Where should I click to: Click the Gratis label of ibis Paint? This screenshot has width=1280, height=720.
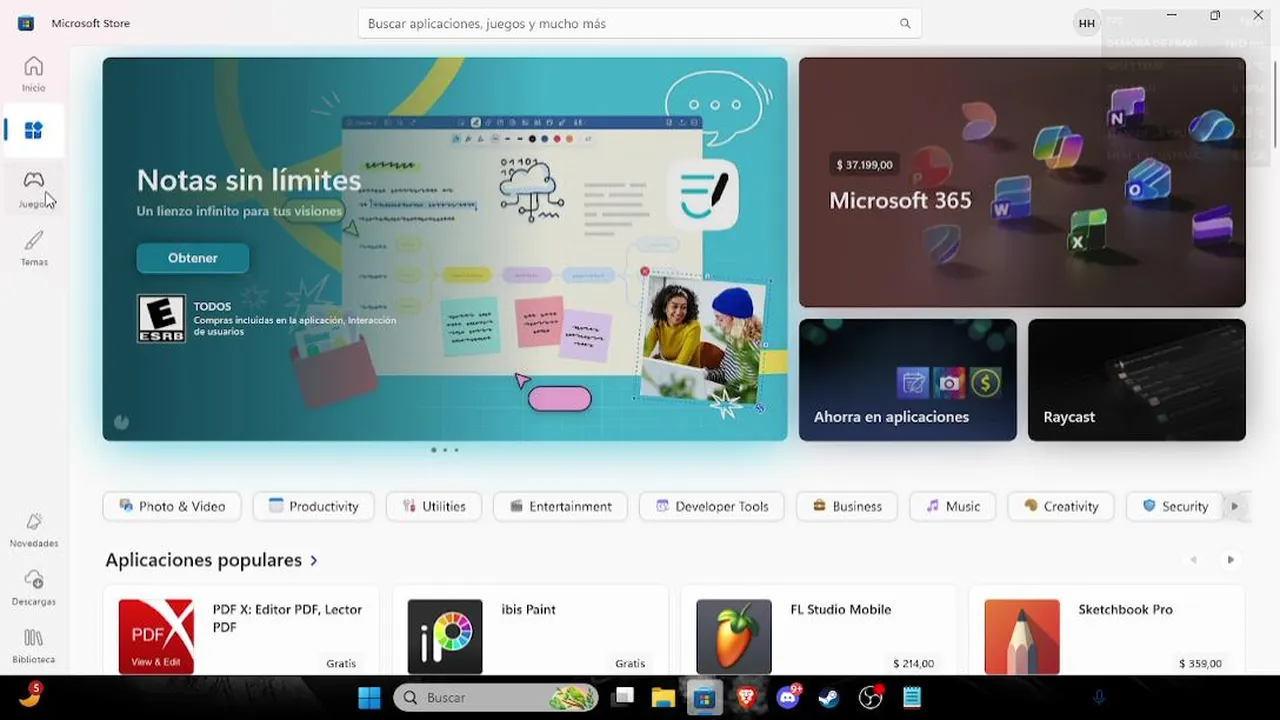pyautogui.click(x=630, y=663)
